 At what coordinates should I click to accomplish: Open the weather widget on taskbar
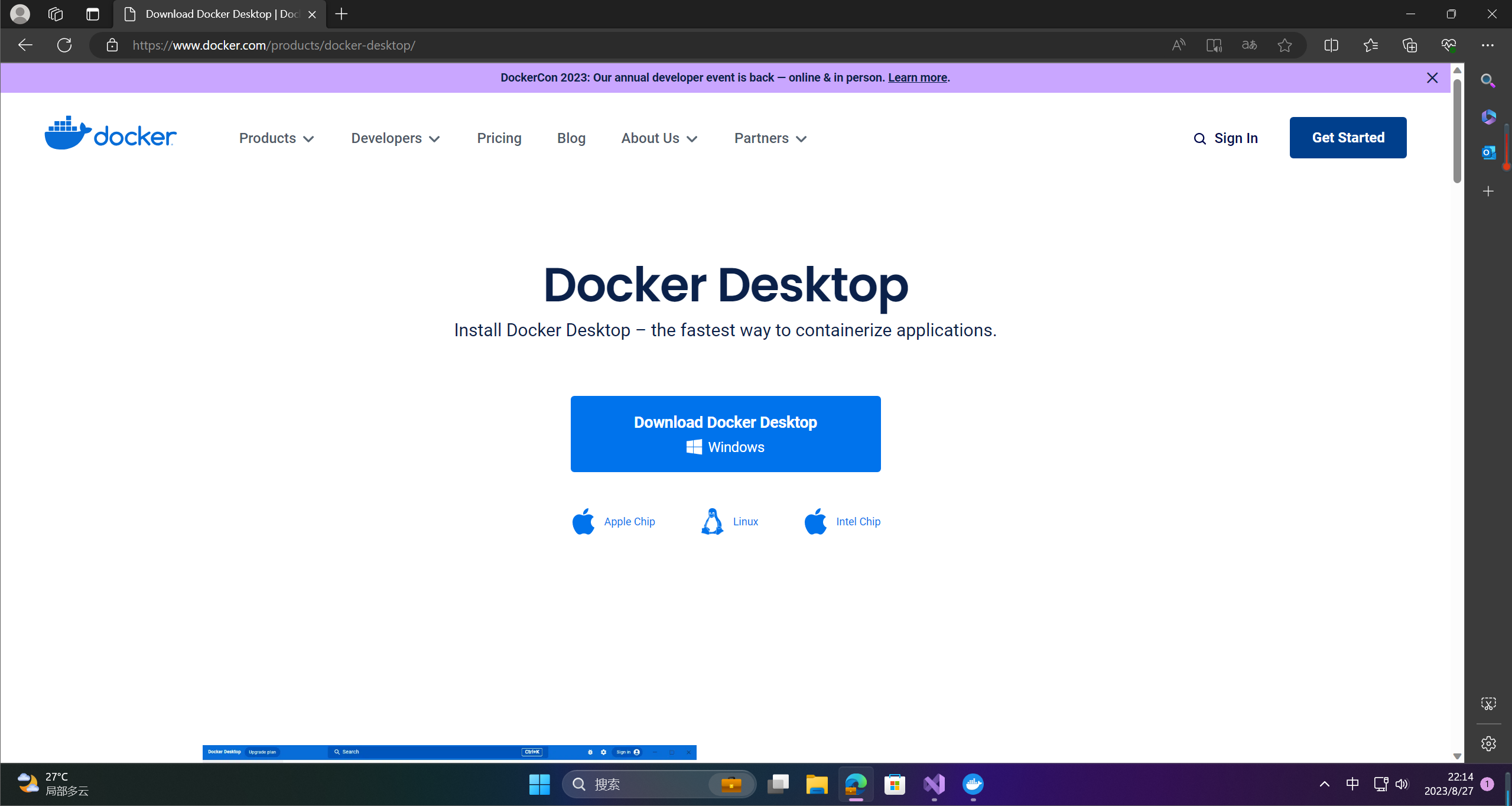[53, 784]
